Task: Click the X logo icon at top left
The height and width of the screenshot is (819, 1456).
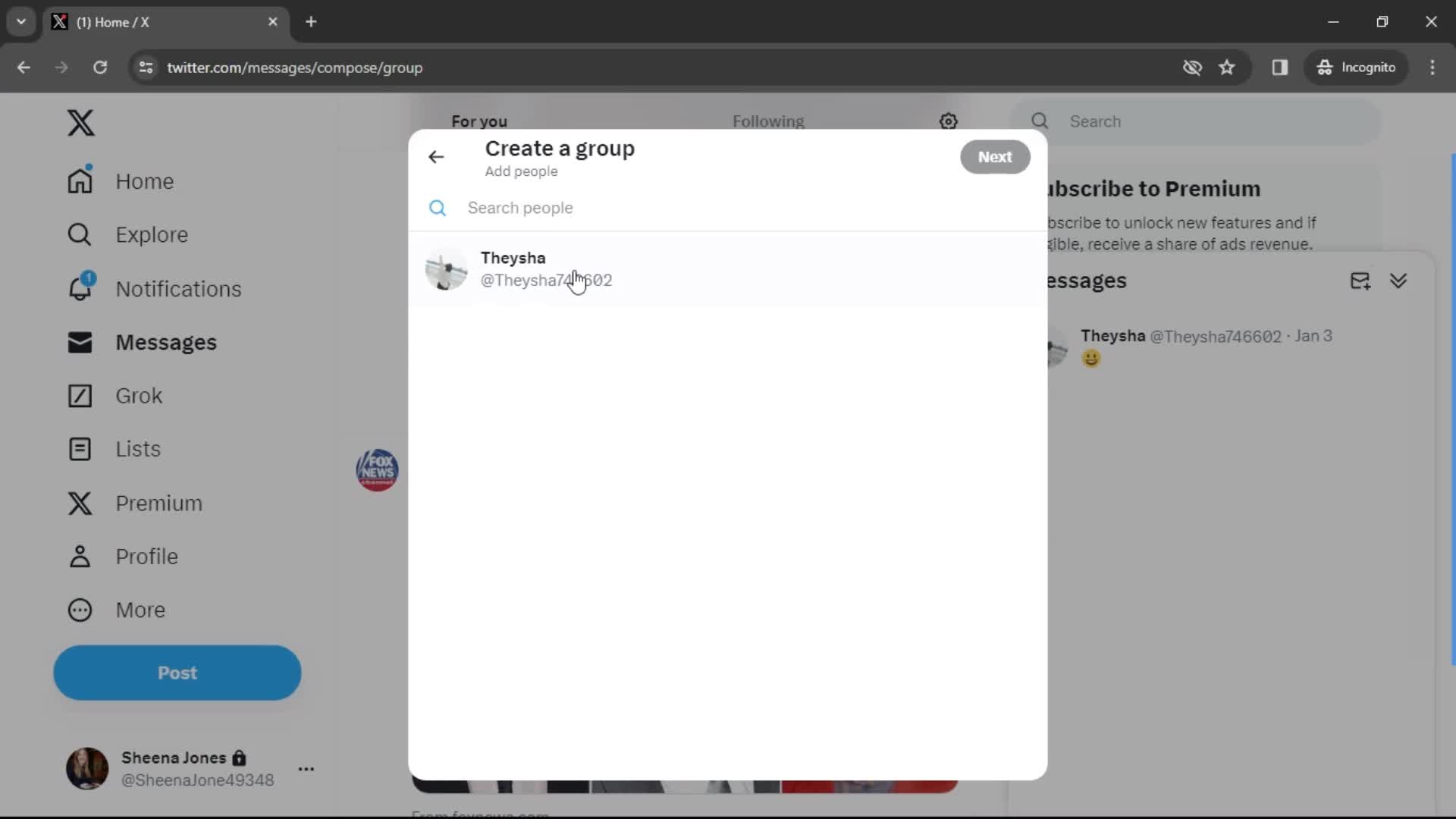Action: (x=80, y=122)
